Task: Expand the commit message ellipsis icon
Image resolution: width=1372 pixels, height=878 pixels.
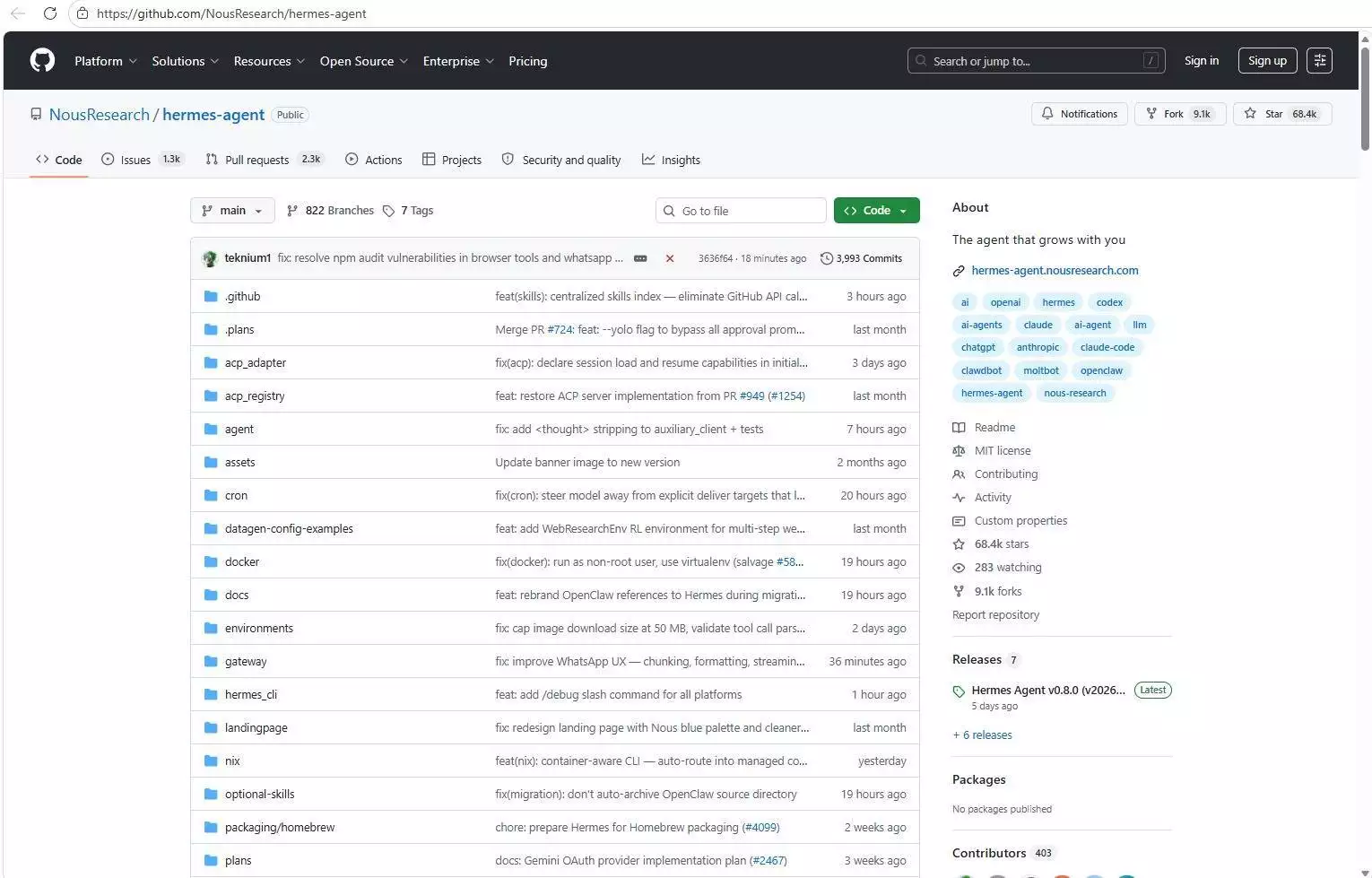Action: [x=640, y=258]
